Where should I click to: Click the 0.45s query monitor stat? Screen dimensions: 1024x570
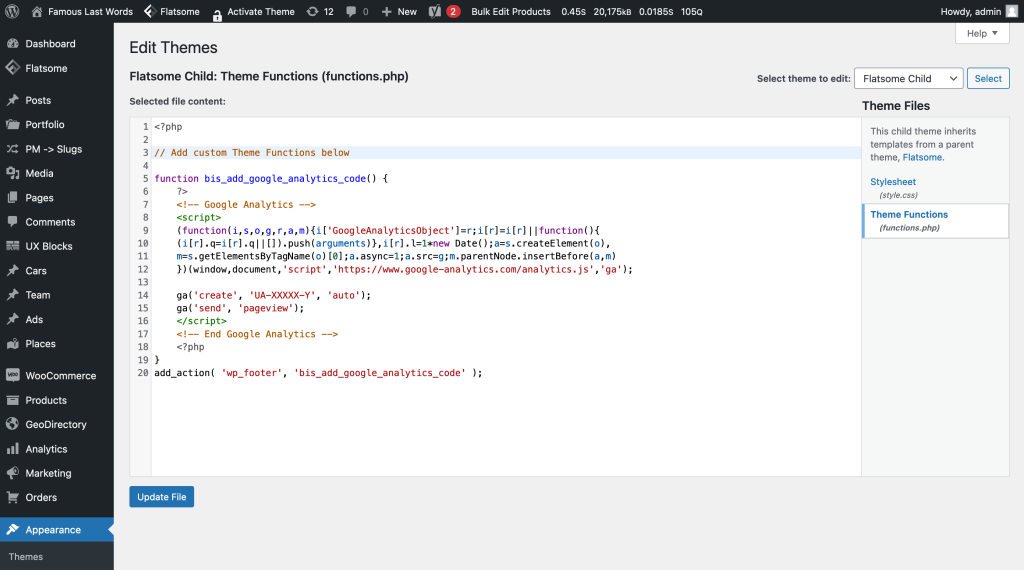(573, 12)
